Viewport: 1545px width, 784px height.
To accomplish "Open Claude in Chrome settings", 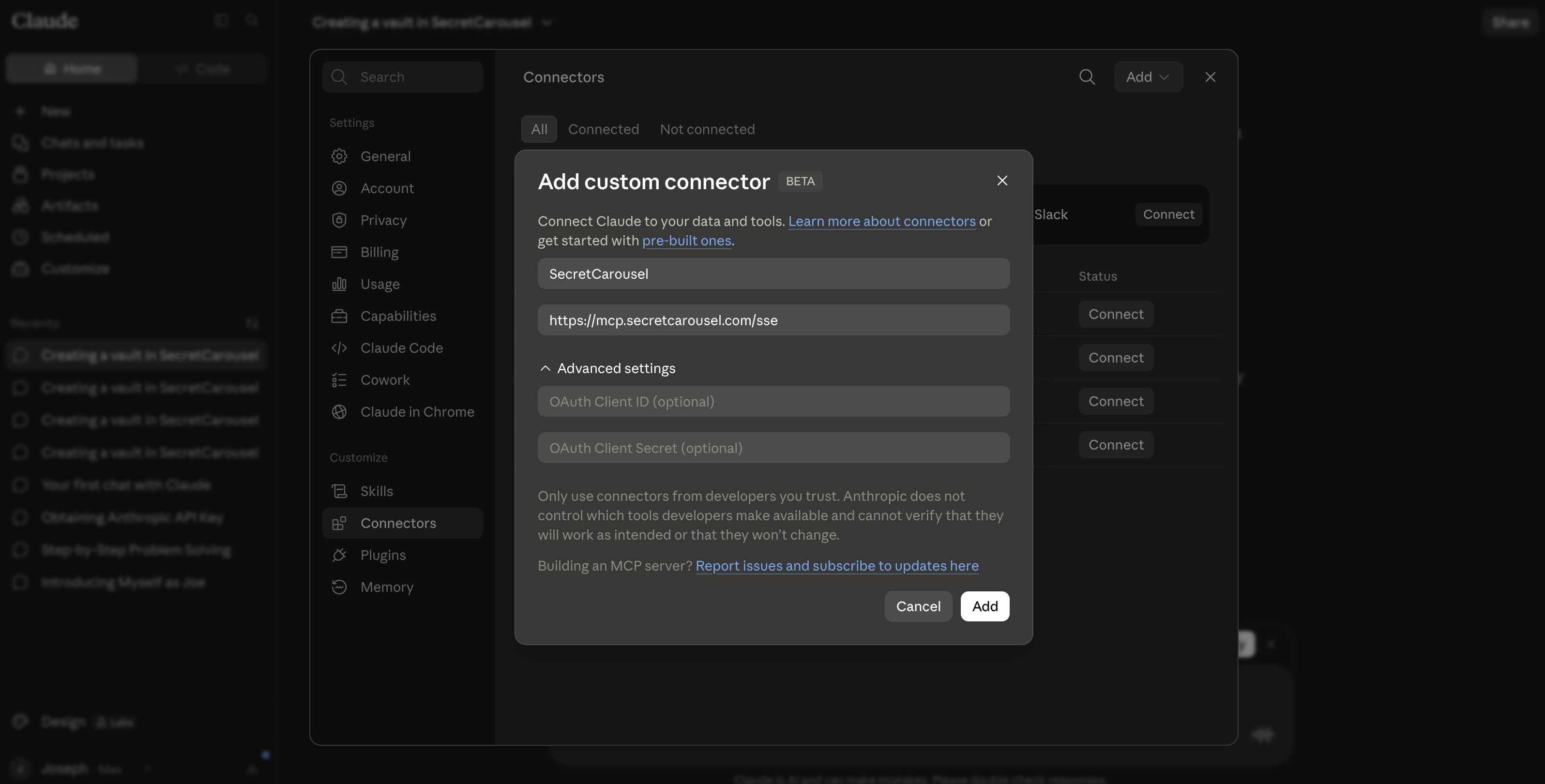I will pyautogui.click(x=402, y=412).
